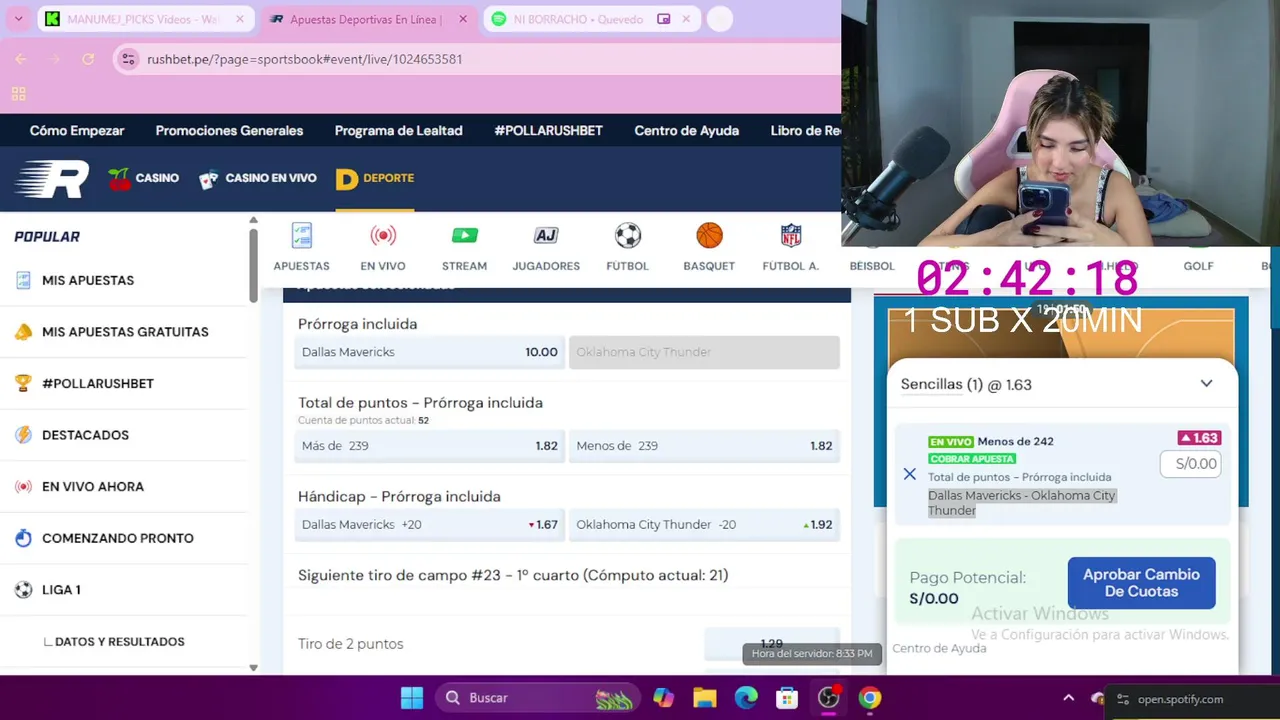
Task: Open the browser tab search dropdown
Action: [x=18, y=19]
